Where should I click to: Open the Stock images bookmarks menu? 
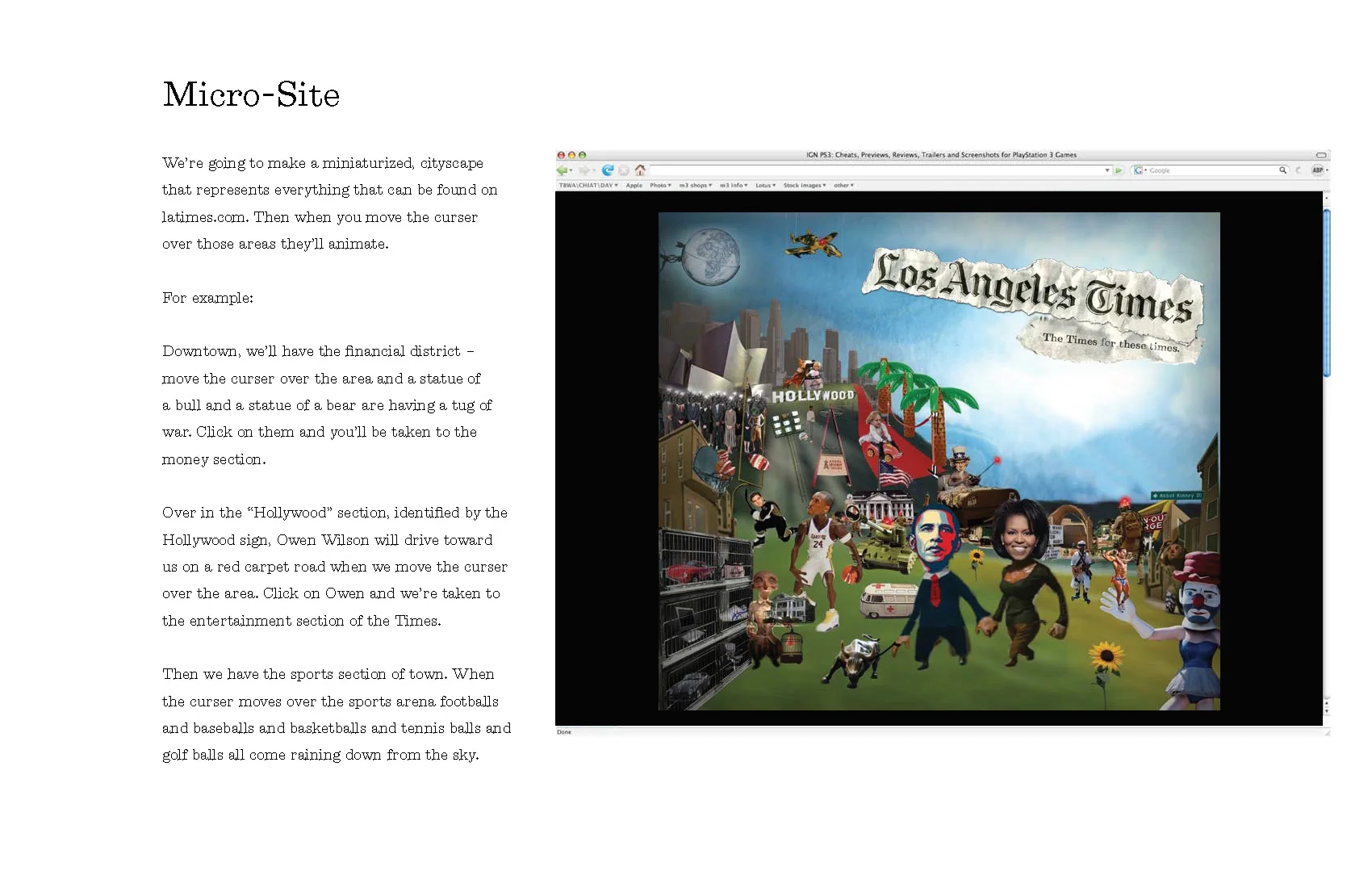(x=805, y=186)
